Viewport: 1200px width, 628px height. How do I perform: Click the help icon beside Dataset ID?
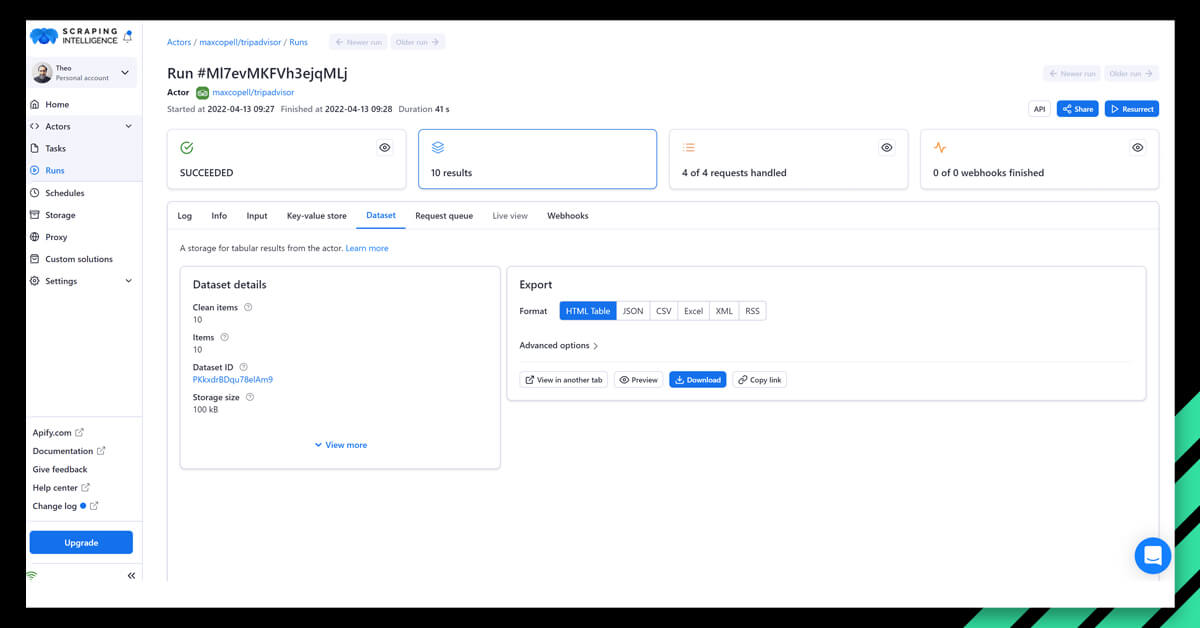[x=243, y=367]
